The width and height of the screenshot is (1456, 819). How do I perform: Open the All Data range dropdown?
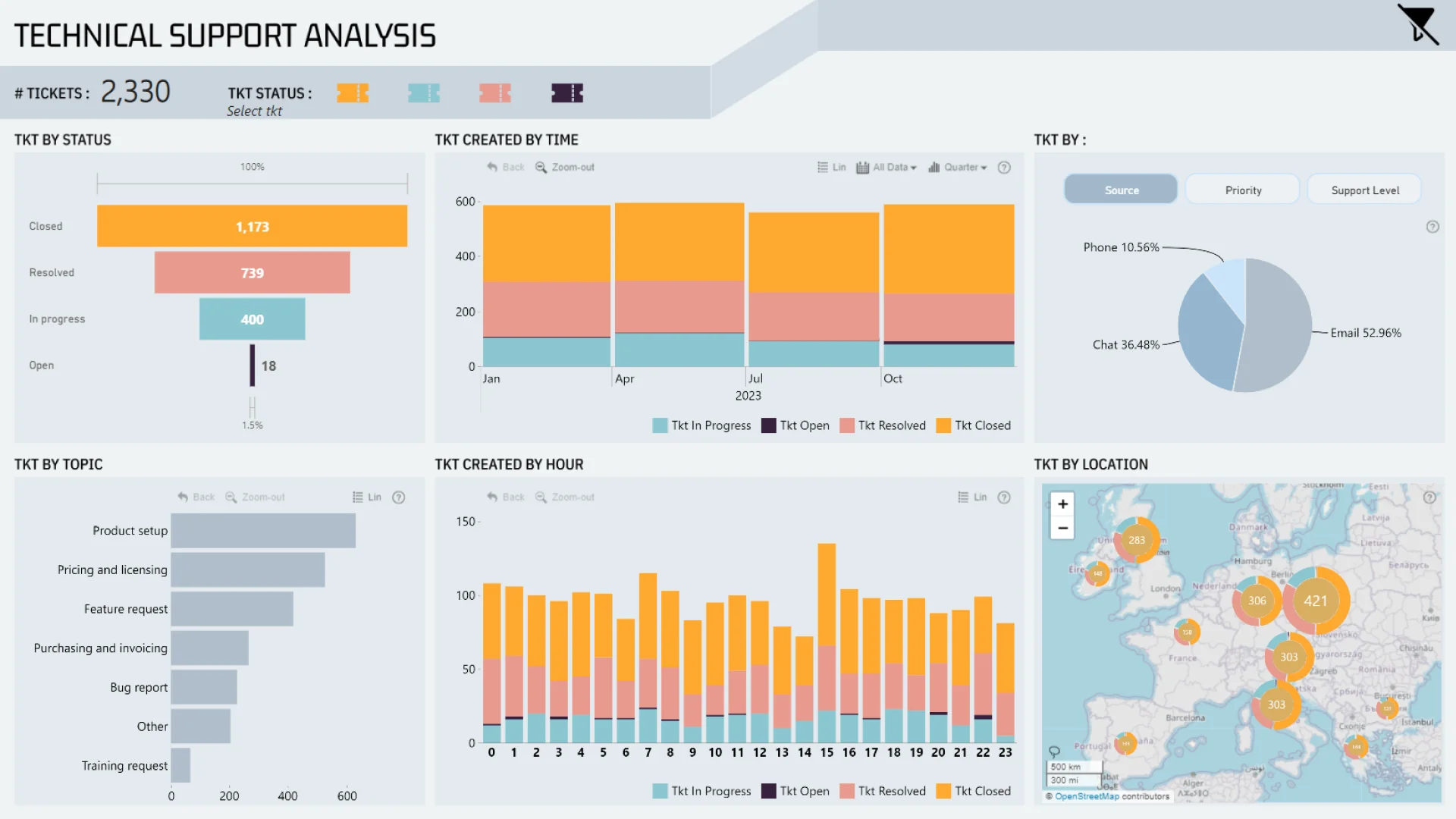pyautogui.click(x=886, y=167)
